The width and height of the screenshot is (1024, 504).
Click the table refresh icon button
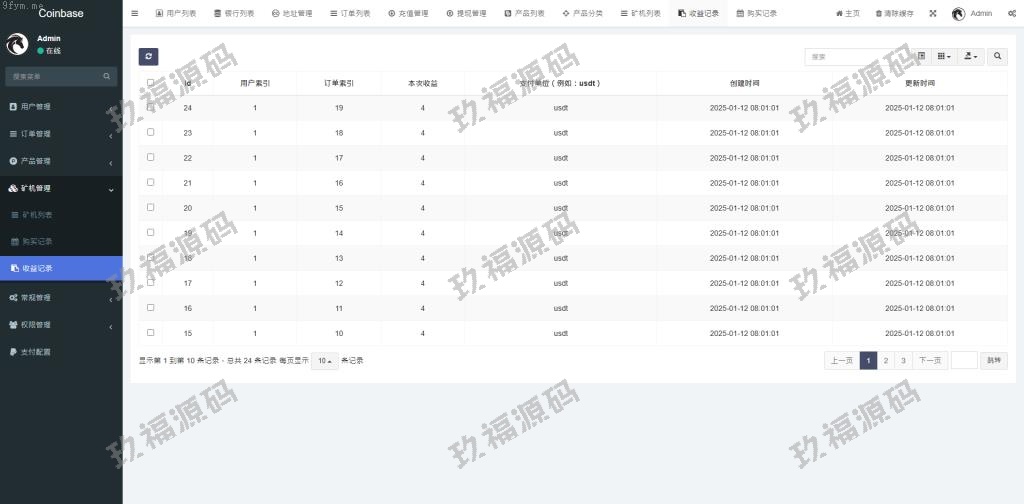[x=148, y=57]
